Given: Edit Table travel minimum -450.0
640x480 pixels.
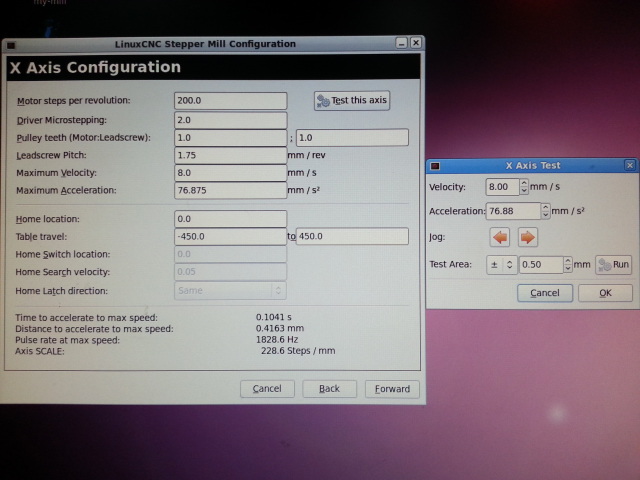Looking at the screenshot, I should point(230,236).
